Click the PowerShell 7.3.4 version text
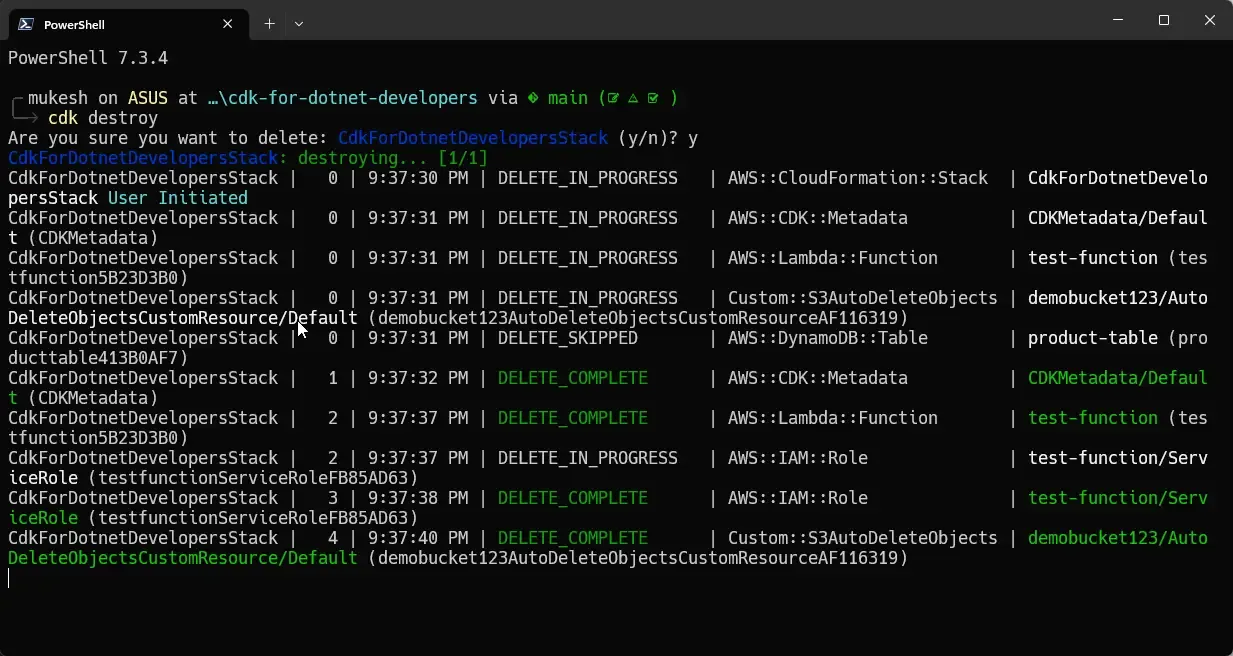This screenshot has height=656, width=1233. click(87, 58)
